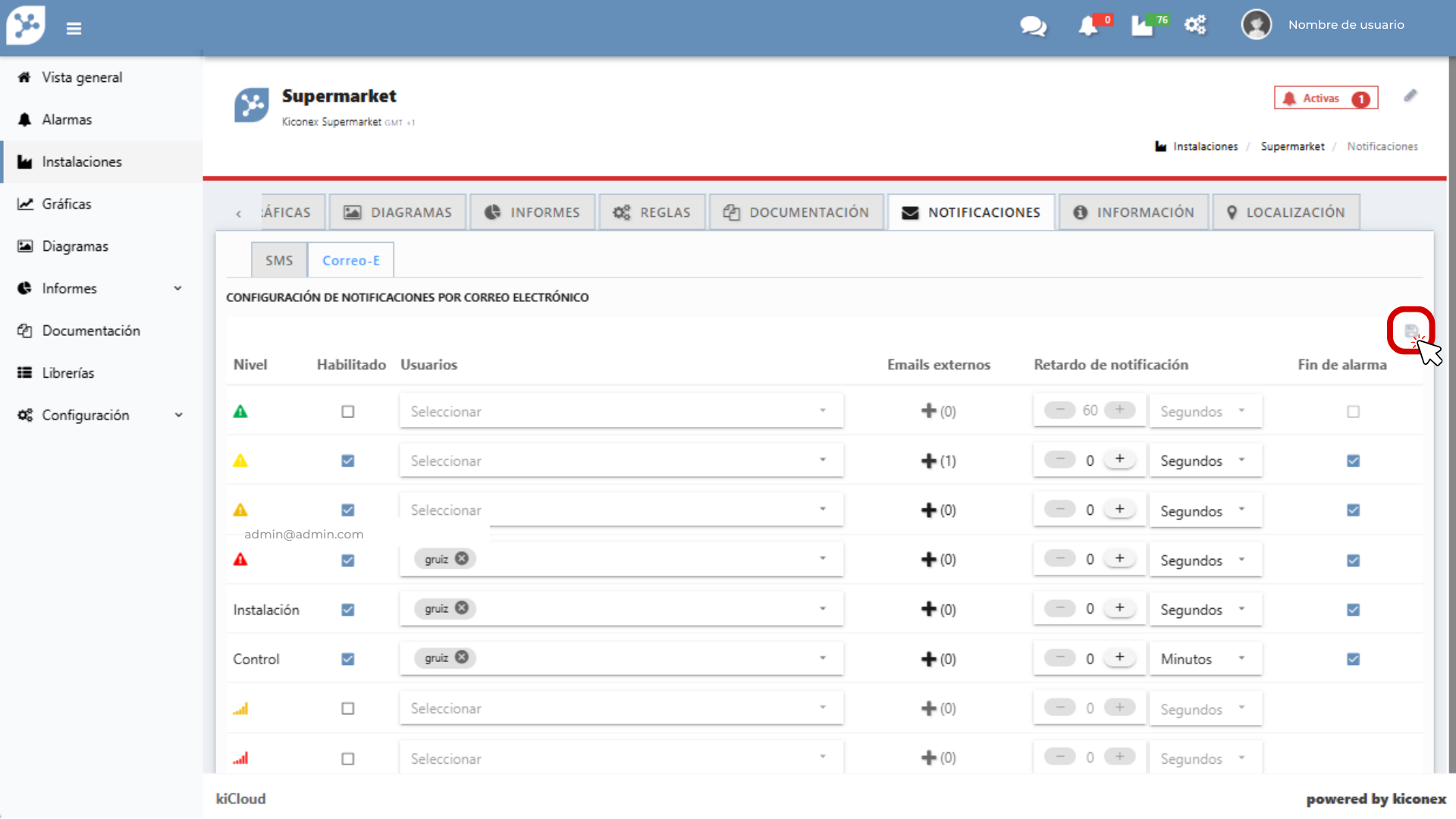Image resolution: width=1456 pixels, height=819 pixels.
Task: Go to Instalaciones breadcrumb link
Action: coord(1204,146)
